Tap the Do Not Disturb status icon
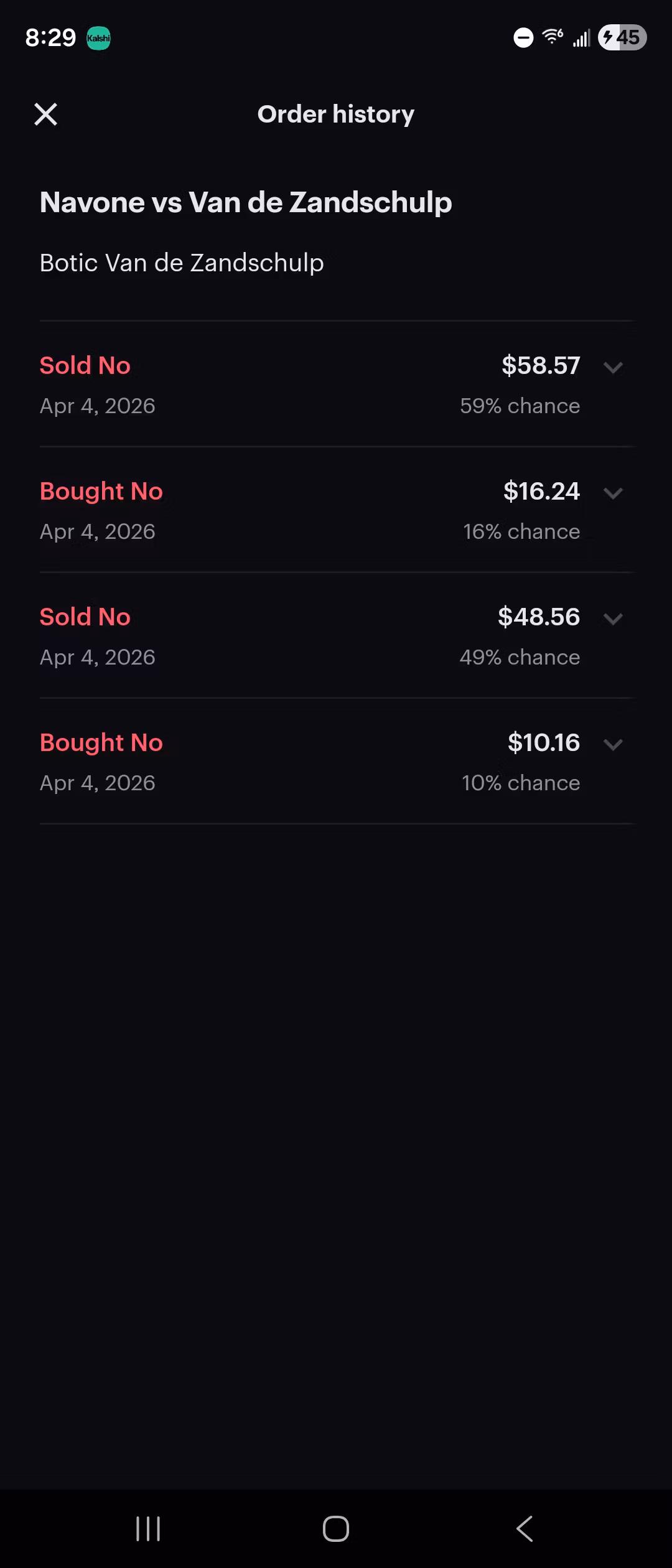The height and width of the screenshot is (1568, 672). 523,38
